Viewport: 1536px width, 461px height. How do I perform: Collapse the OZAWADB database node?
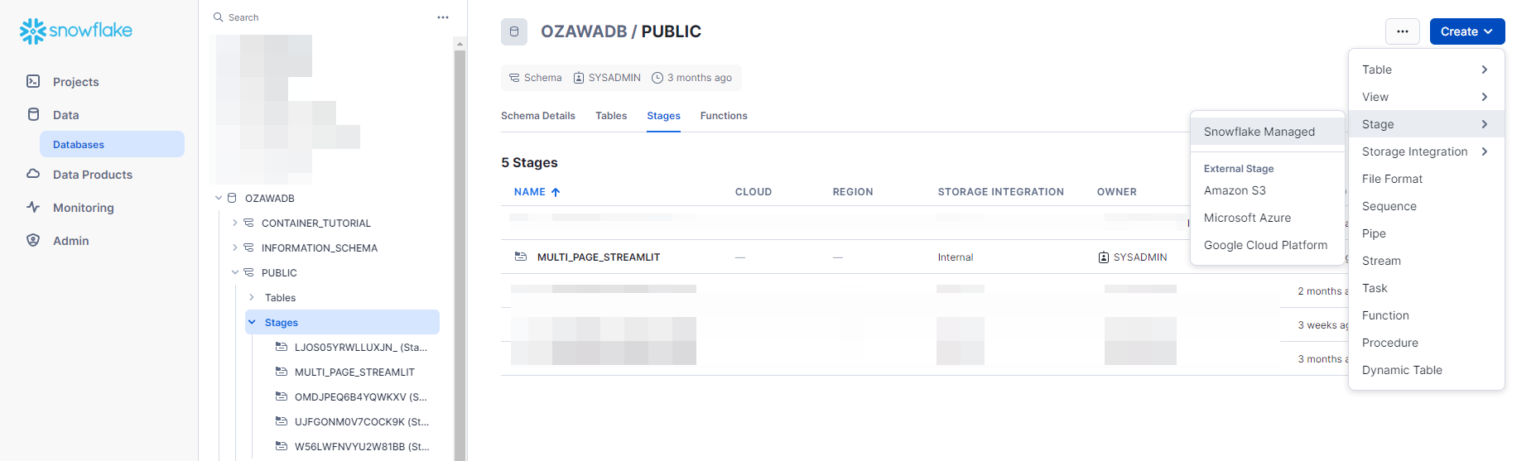click(218, 198)
